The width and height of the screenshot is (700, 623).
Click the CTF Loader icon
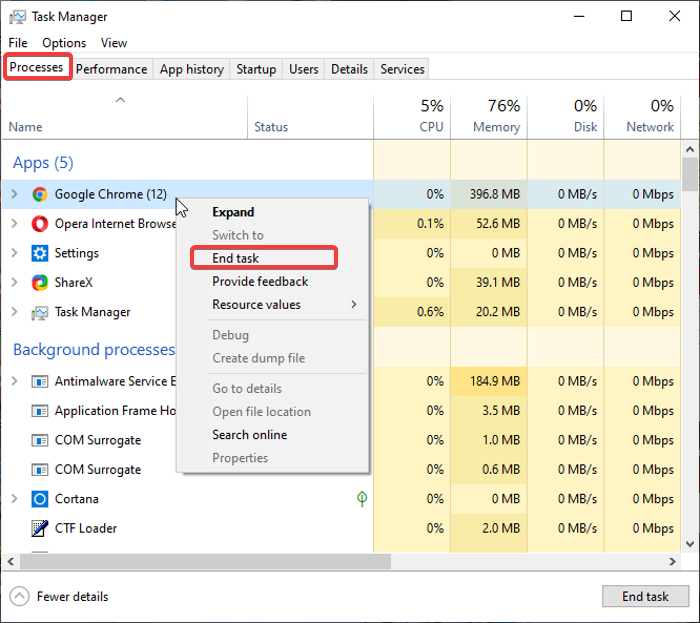[40, 528]
